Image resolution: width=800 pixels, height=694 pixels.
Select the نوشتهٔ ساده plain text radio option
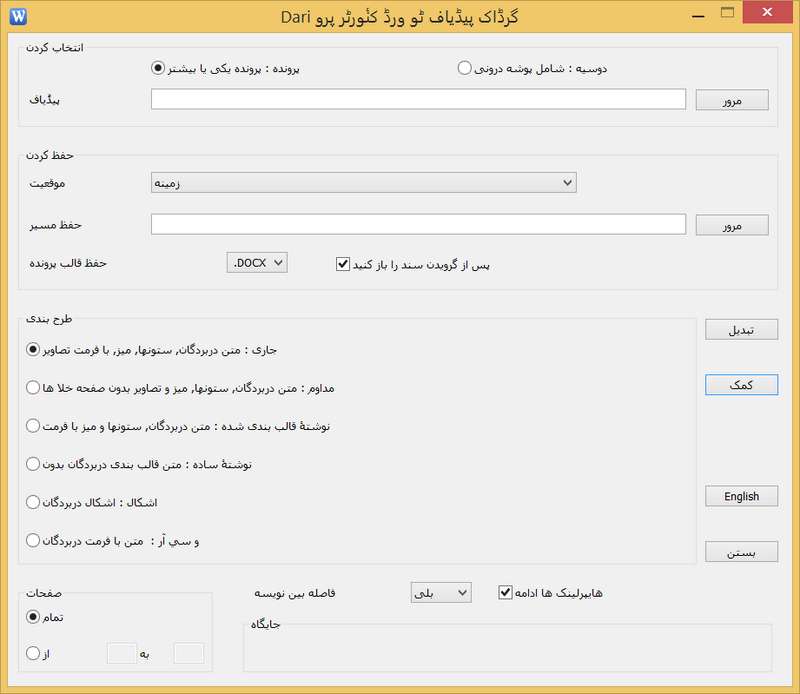33,464
